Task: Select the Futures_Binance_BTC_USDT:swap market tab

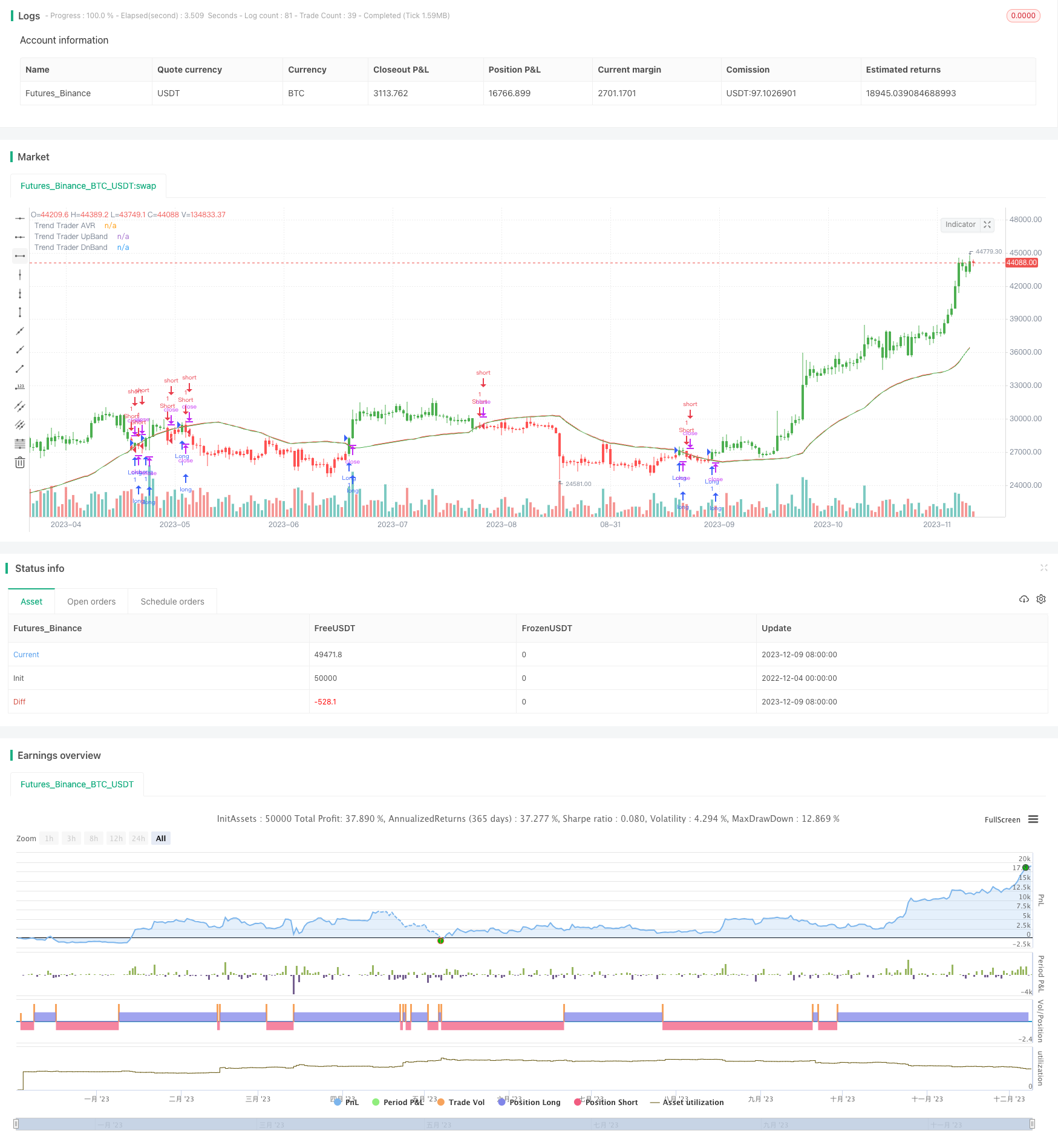Action: [88, 186]
